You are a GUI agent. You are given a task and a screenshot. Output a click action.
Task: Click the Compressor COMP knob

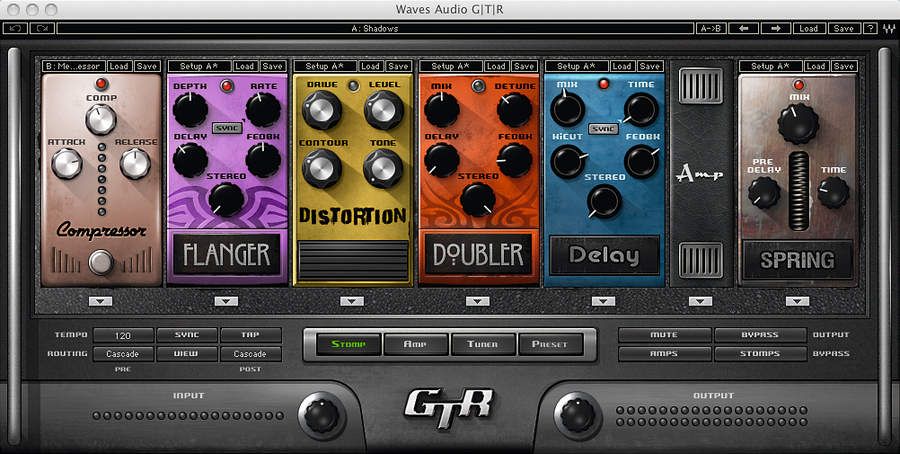click(x=101, y=119)
